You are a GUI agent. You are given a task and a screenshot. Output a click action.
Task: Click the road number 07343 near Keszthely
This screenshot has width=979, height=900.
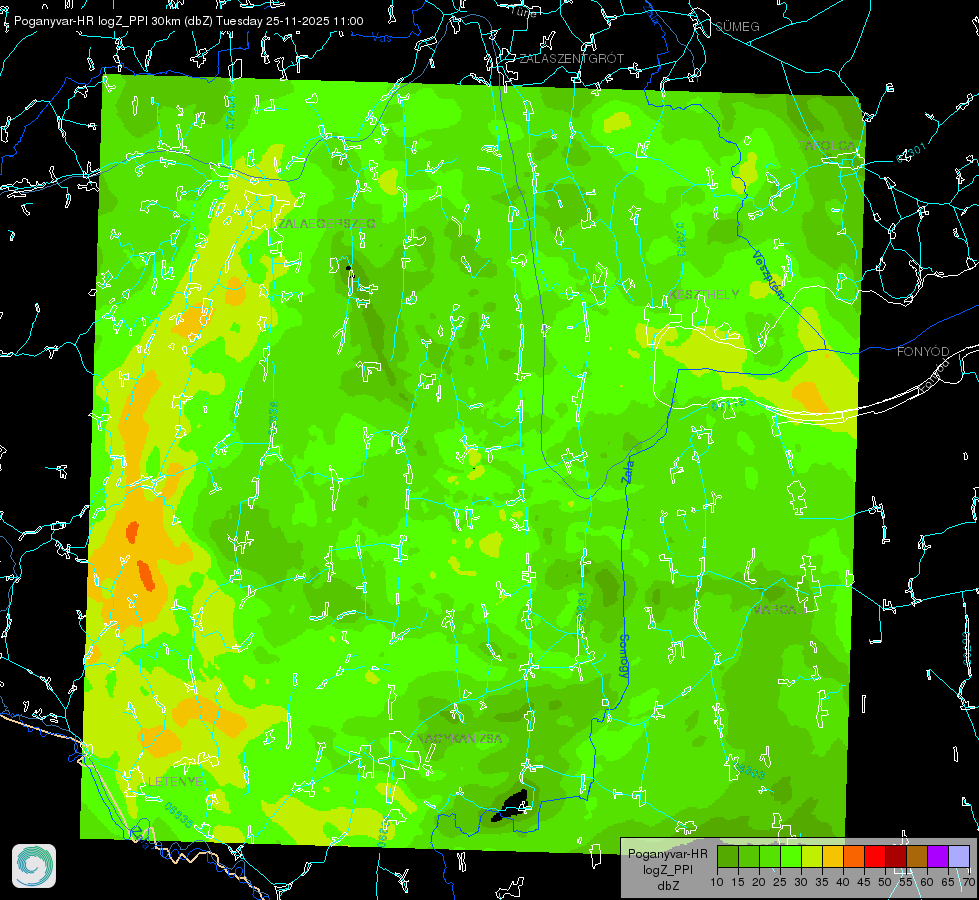680,239
